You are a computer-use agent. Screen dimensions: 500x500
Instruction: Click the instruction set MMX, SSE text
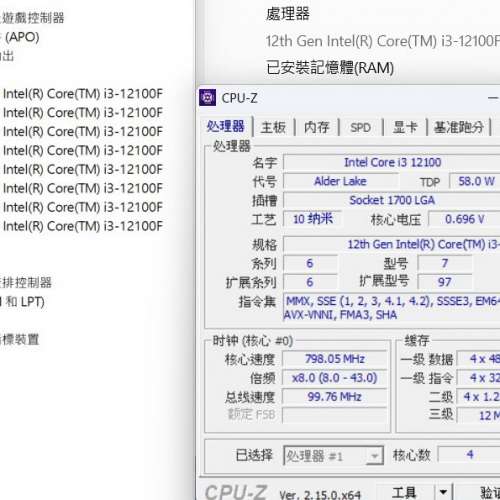392,308
